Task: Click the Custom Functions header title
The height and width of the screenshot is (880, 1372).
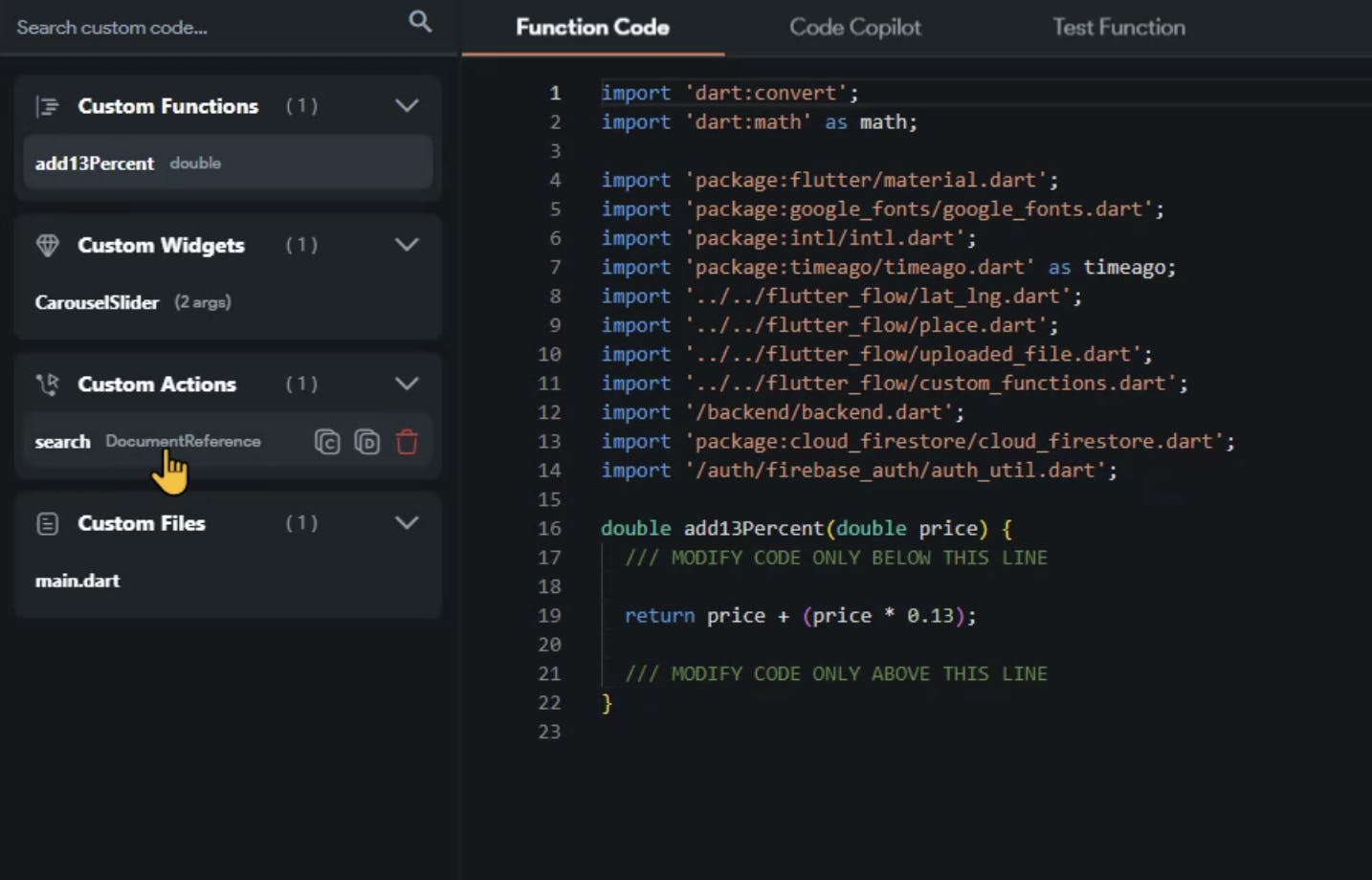Action: pyautogui.click(x=167, y=106)
